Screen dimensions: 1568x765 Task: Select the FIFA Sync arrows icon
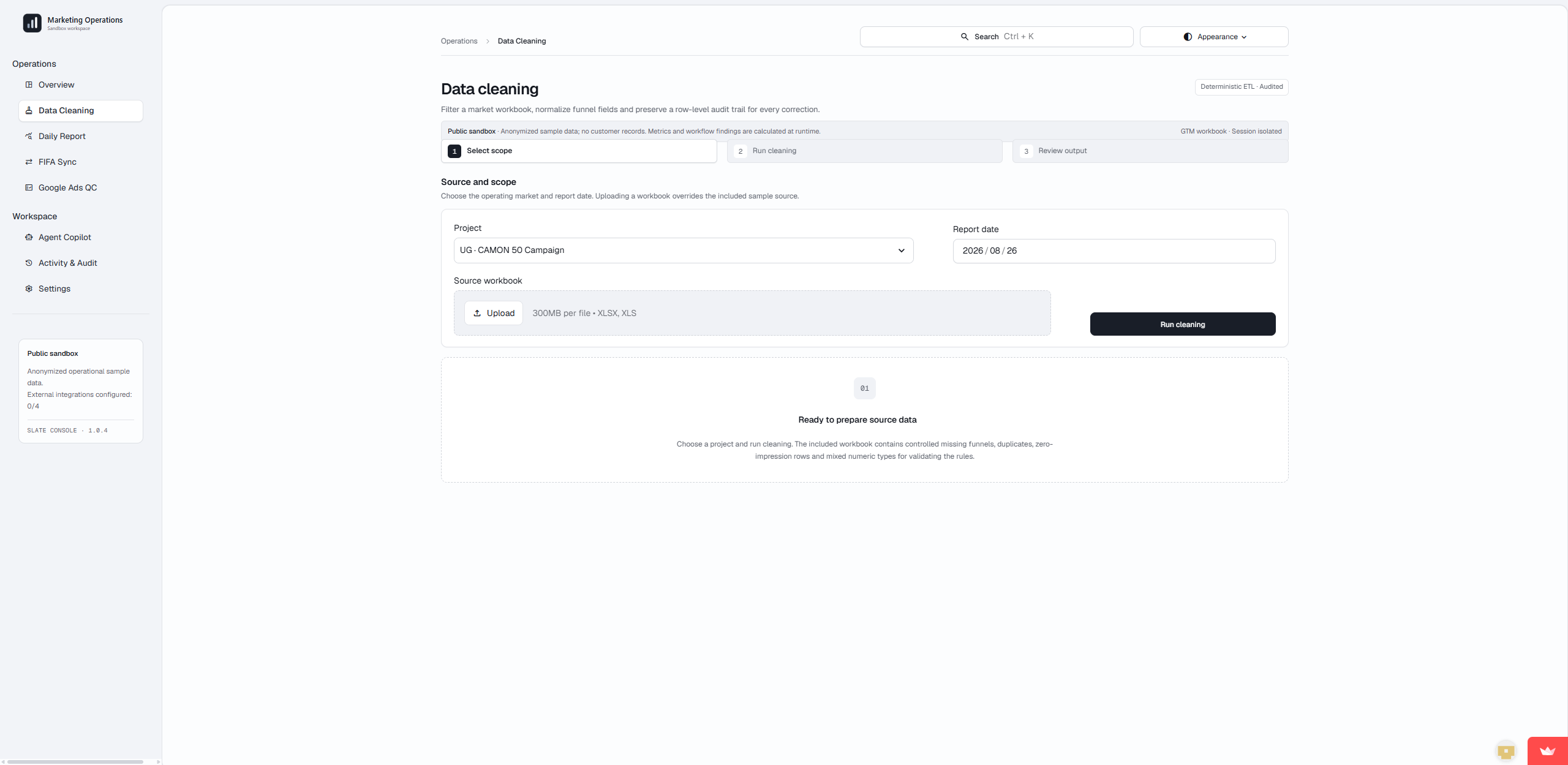tap(29, 162)
